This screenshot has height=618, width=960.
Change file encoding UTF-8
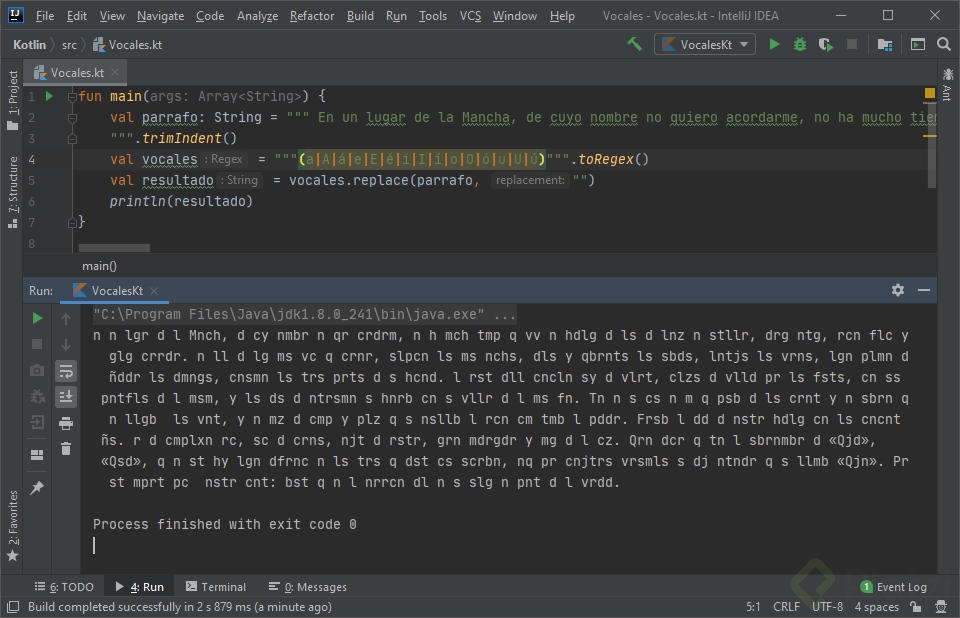click(x=827, y=606)
